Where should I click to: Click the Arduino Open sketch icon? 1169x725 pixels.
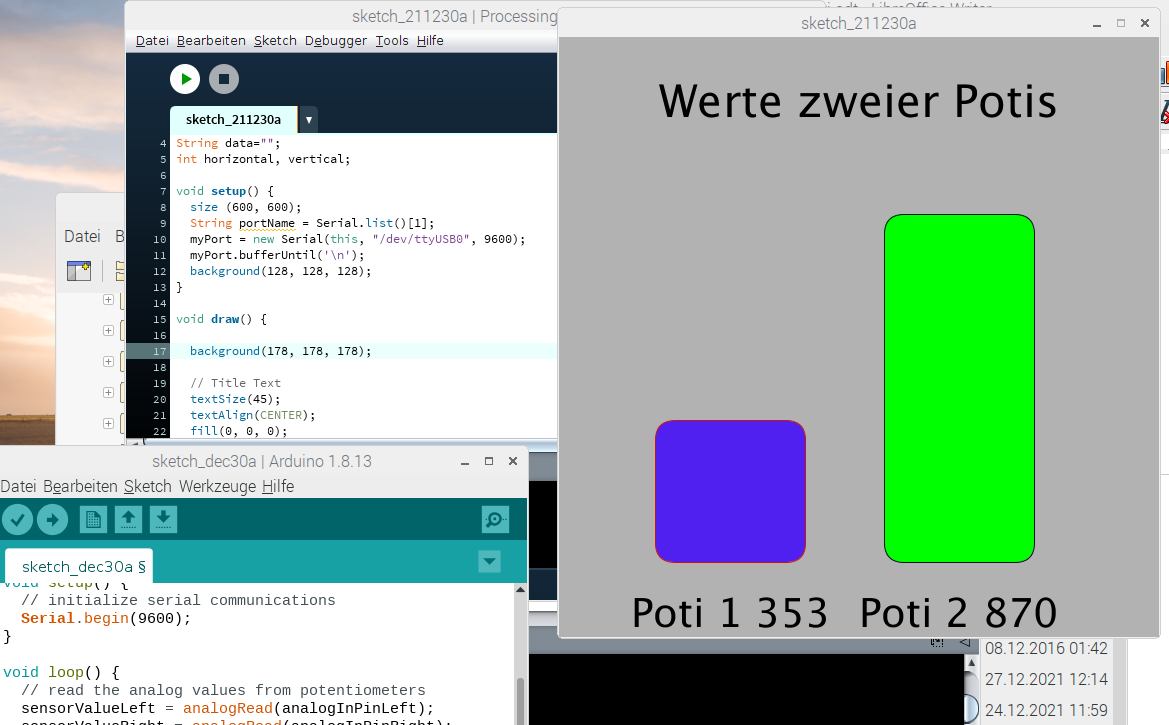coord(128,519)
